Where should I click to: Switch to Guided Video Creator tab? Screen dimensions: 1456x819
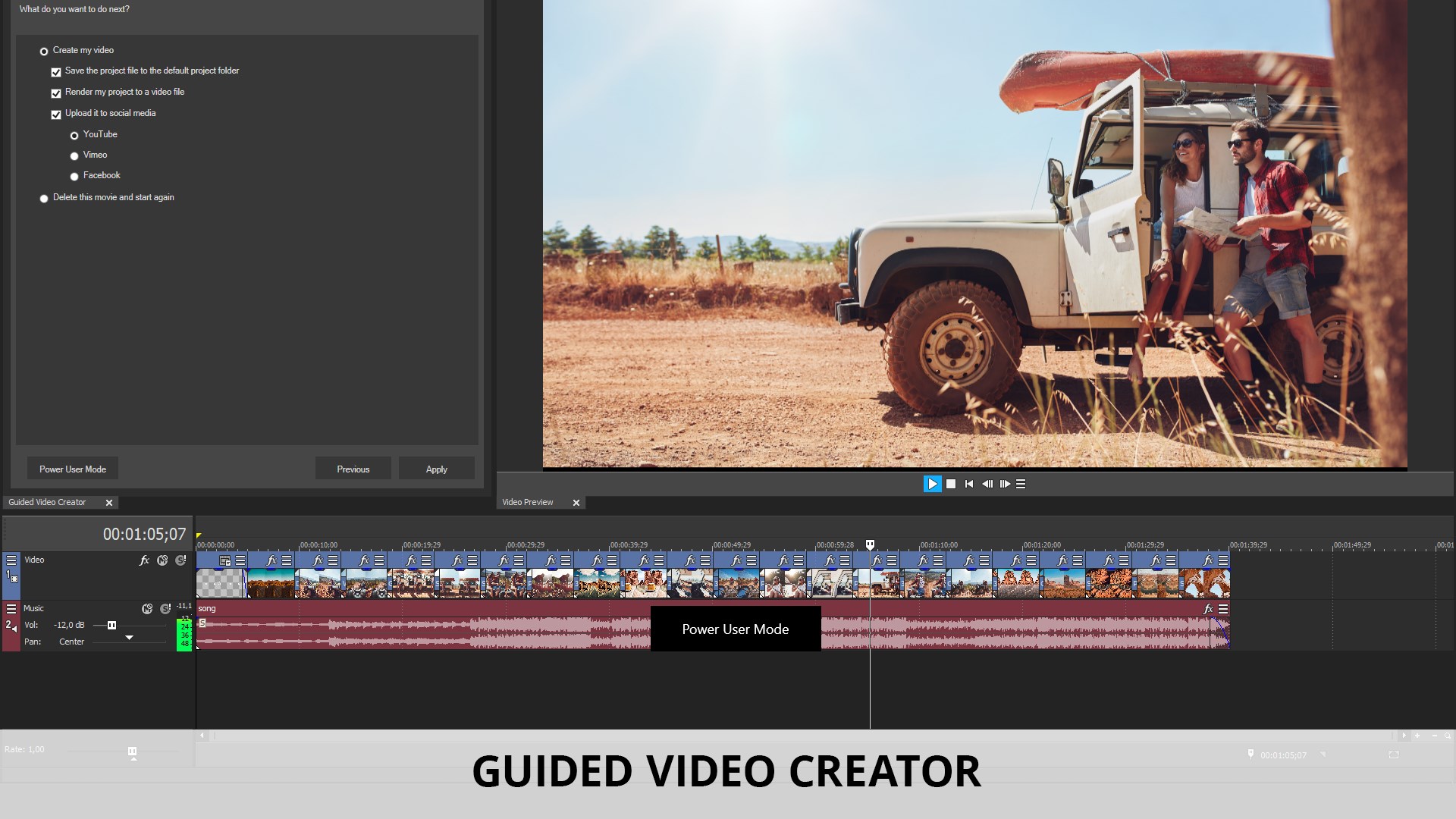pyautogui.click(x=47, y=502)
